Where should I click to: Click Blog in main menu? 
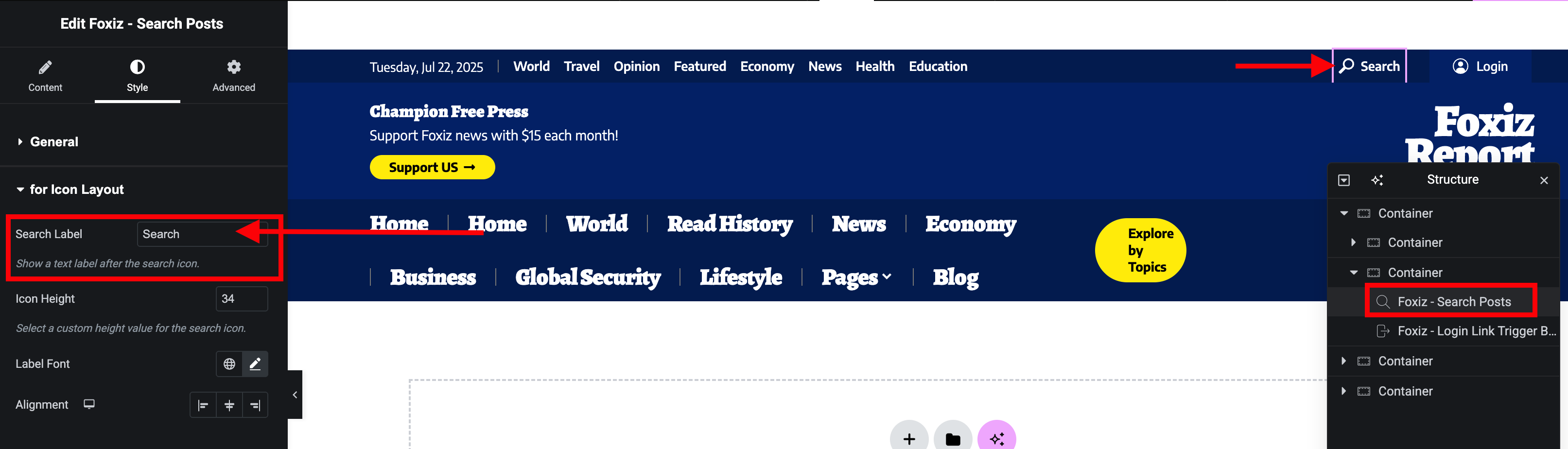[956, 277]
